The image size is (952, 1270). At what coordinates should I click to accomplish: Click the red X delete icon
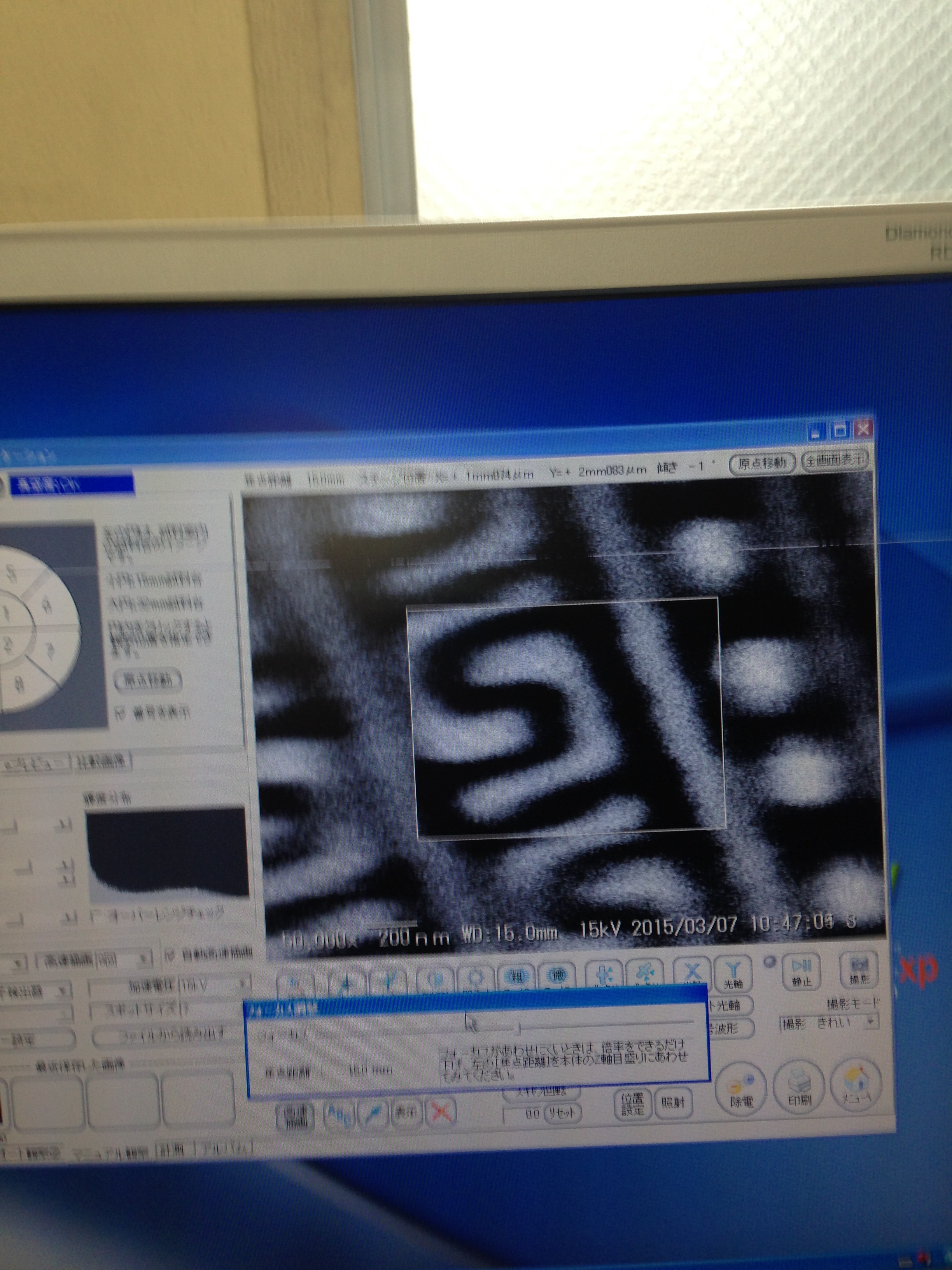coord(441,1113)
